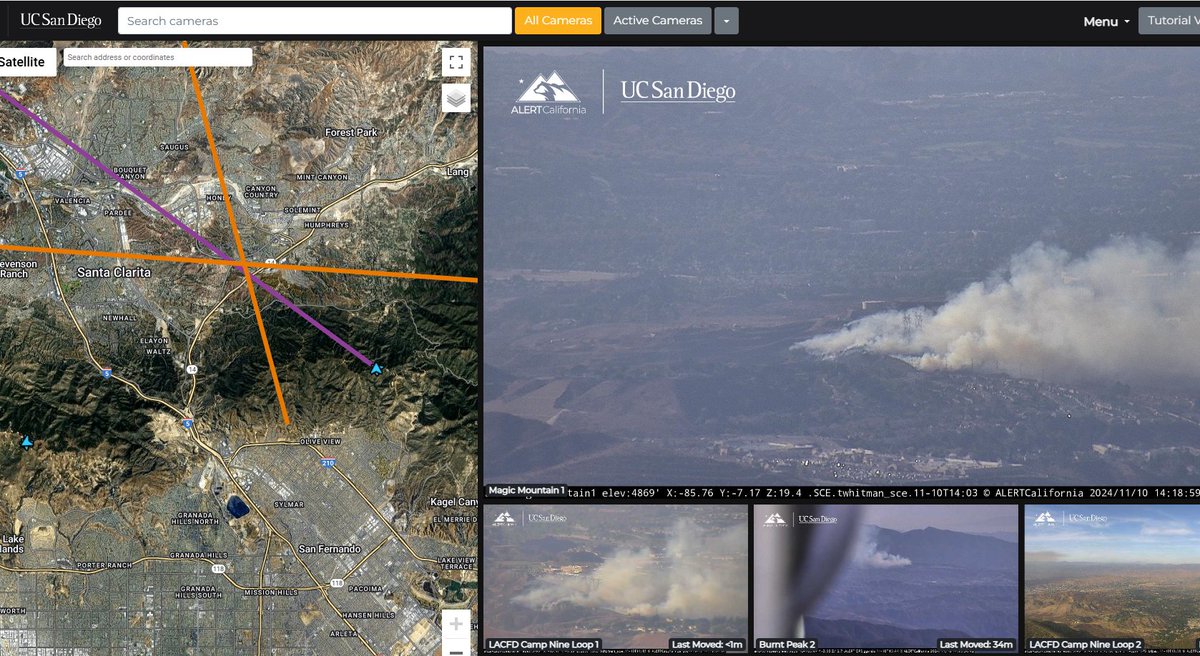
Task: Click the Mission Hills map label
Action: [271, 592]
